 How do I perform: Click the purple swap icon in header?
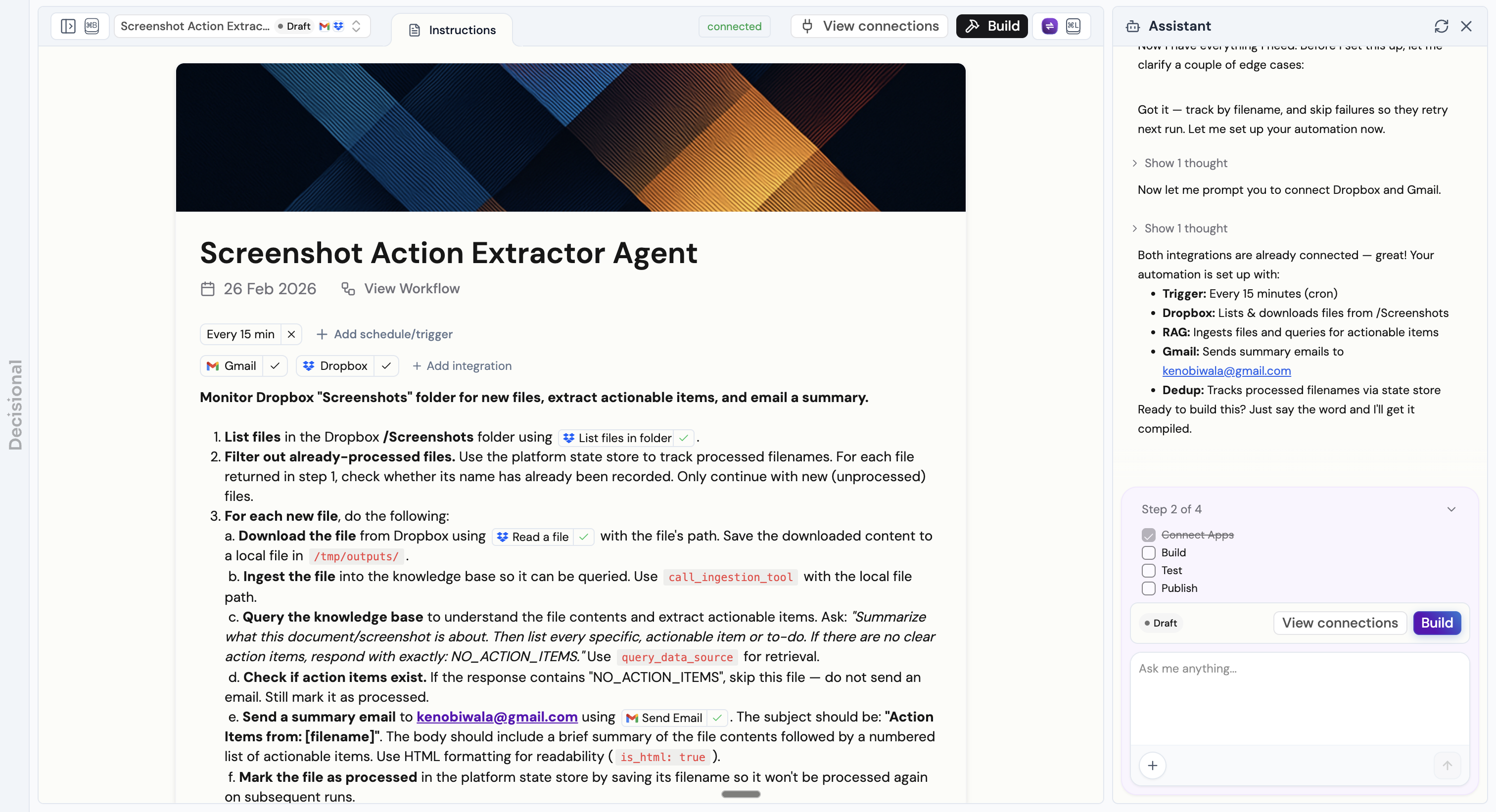[x=1049, y=26]
